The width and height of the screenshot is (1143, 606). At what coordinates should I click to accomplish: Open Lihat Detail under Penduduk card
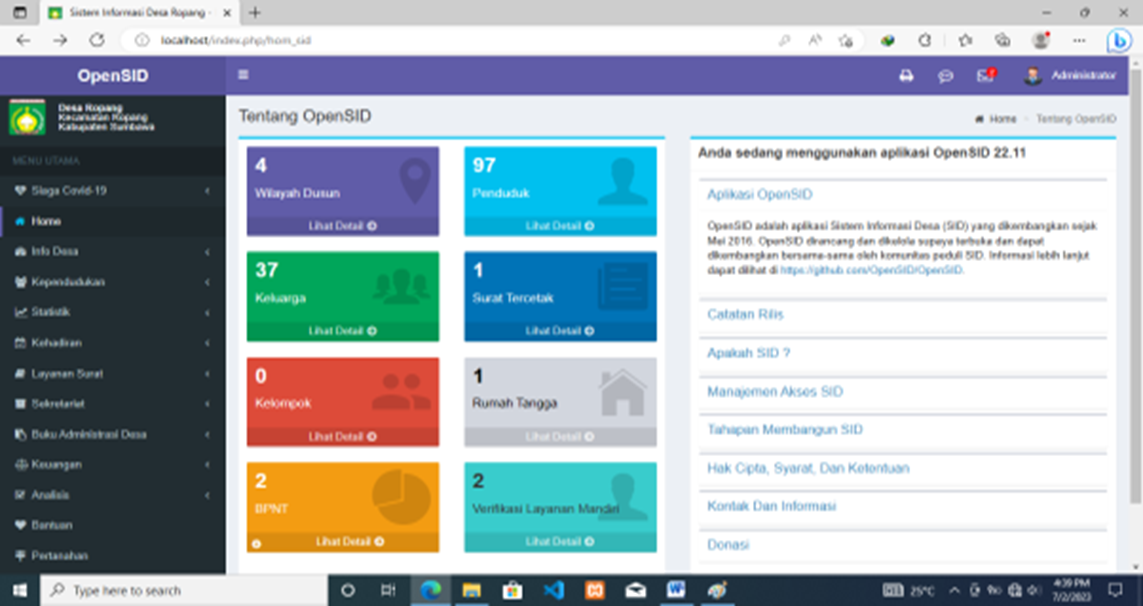coord(560,226)
